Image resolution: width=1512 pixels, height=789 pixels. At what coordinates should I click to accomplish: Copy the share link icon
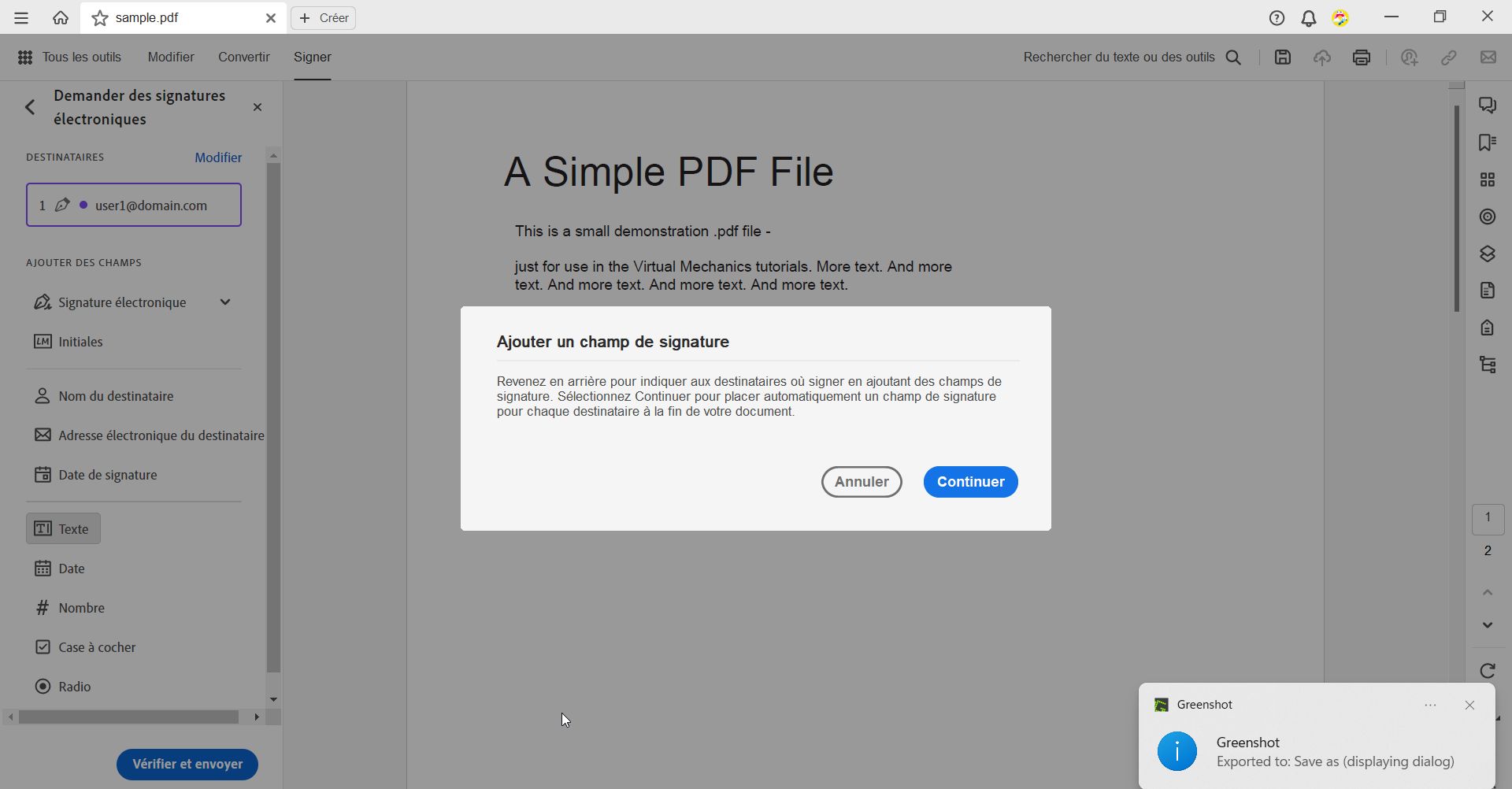click(1449, 57)
